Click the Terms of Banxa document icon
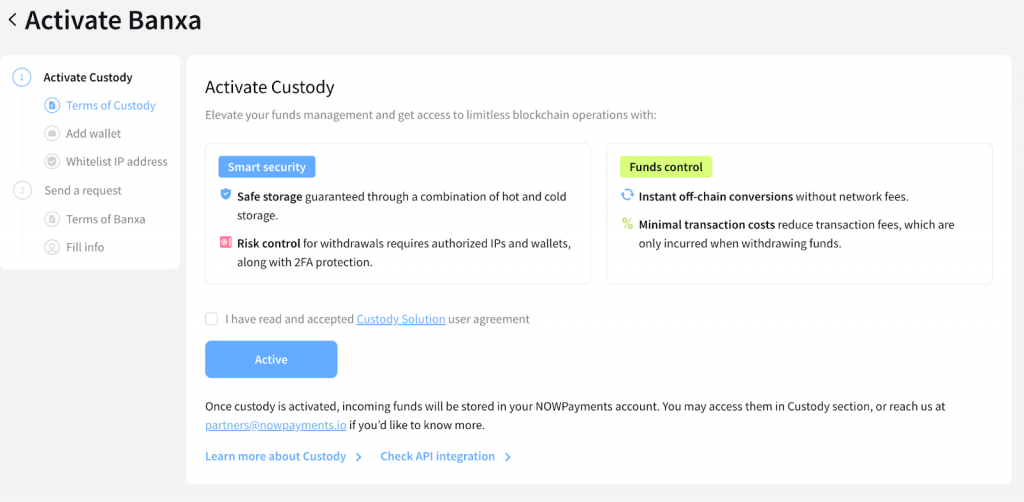1024x502 pixels. click(52, 219)
